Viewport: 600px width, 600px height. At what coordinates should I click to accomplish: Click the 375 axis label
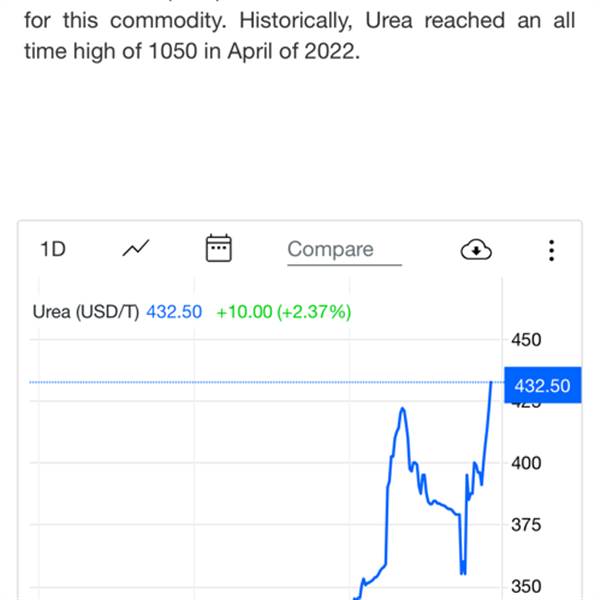[x=526, y=525]
